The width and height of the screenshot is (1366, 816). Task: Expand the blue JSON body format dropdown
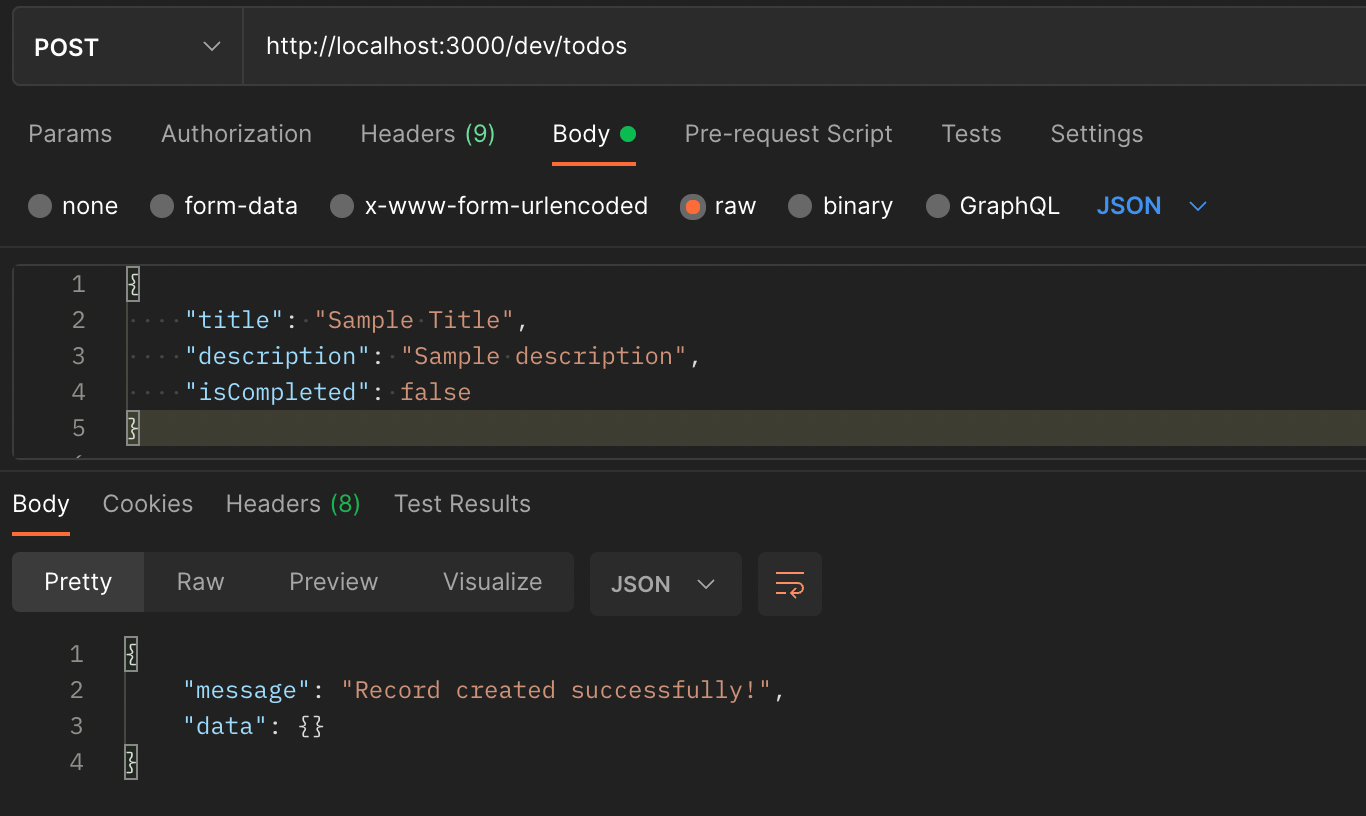tap(1152, 206)
